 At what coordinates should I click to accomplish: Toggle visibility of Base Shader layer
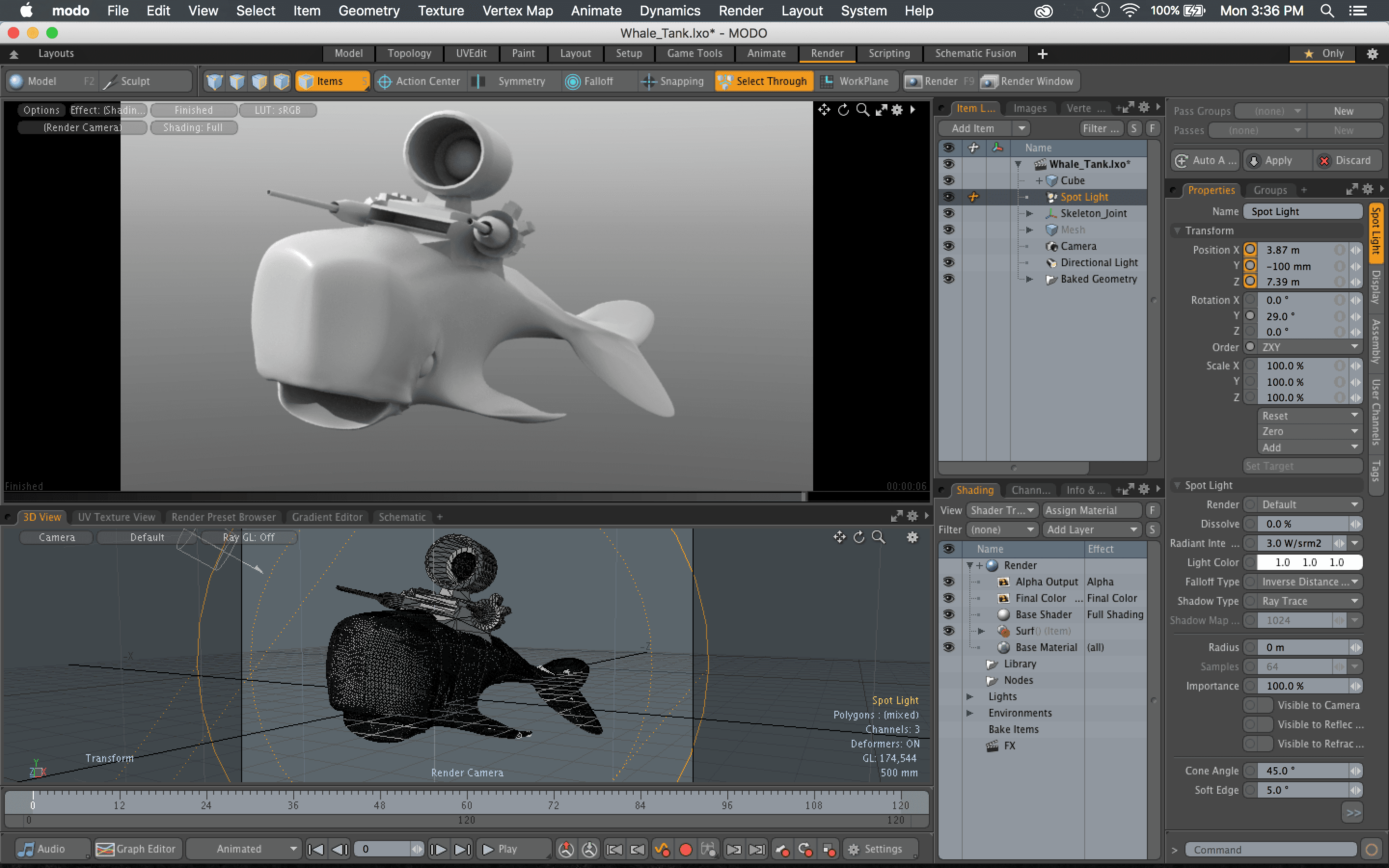point(949,614)
